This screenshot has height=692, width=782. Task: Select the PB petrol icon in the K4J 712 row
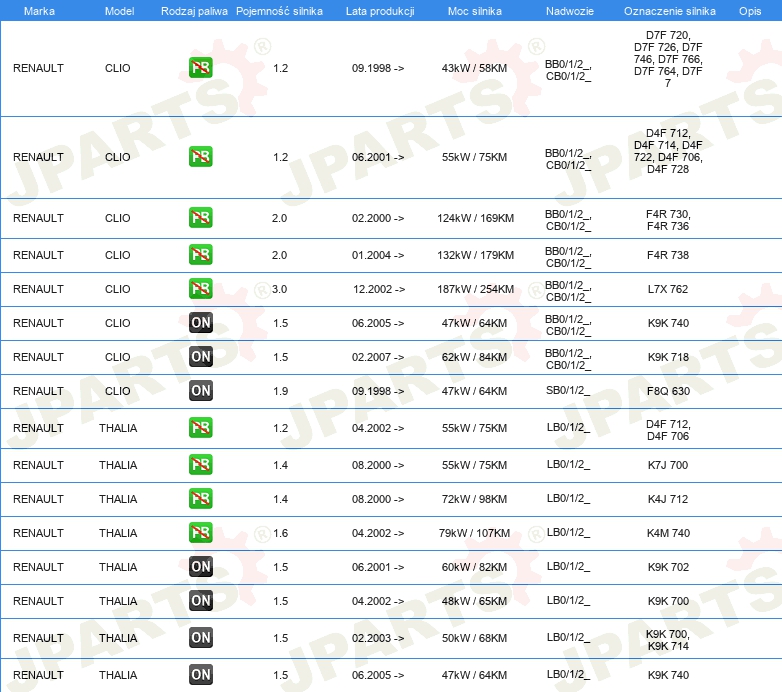coord(200,499)
